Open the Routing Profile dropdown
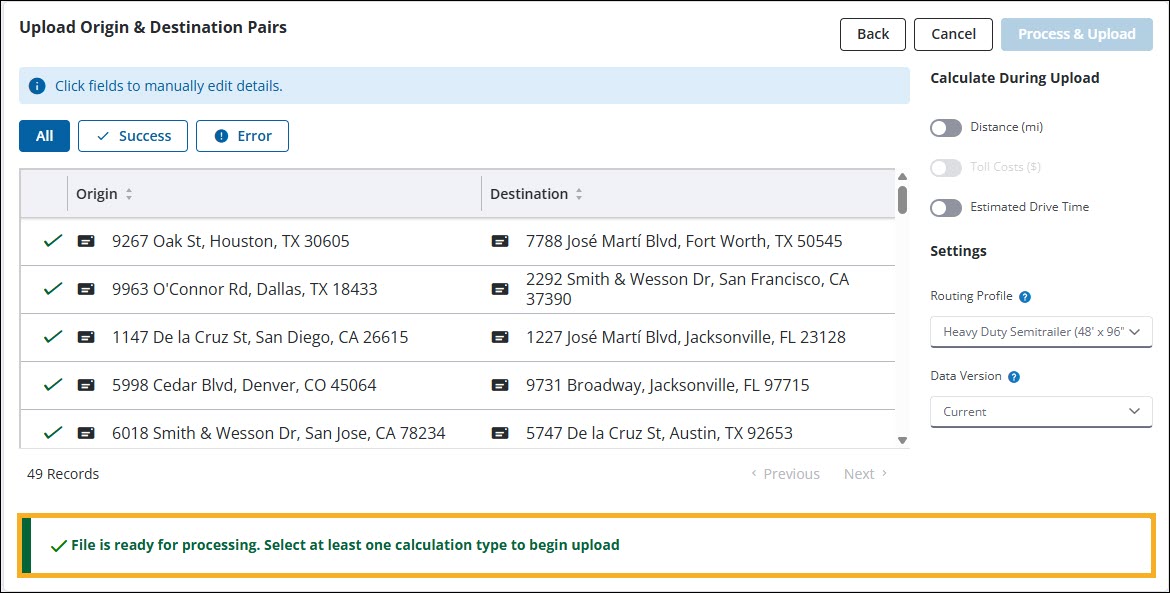 1041,331
